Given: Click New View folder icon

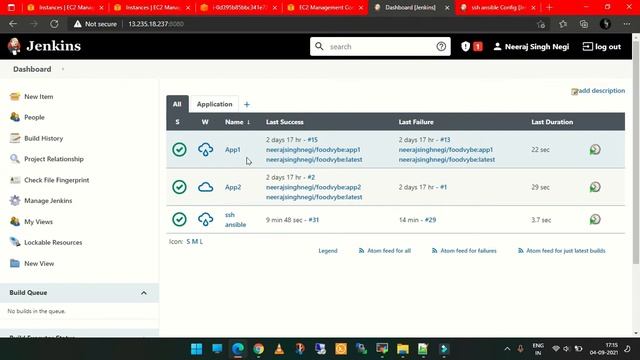Looking at the screenshot, I should pos(15,263).
